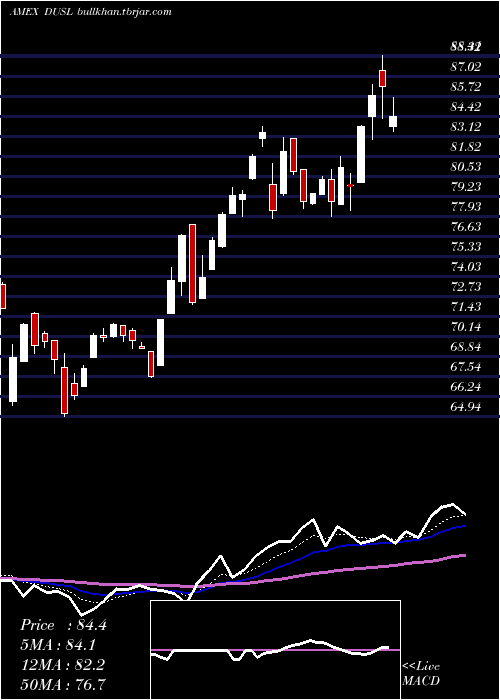500x700 pixels.
Task: Click the 'AMEX DUSL bullkhan.tbrjar.com' header text
Action: pos(91,12)
